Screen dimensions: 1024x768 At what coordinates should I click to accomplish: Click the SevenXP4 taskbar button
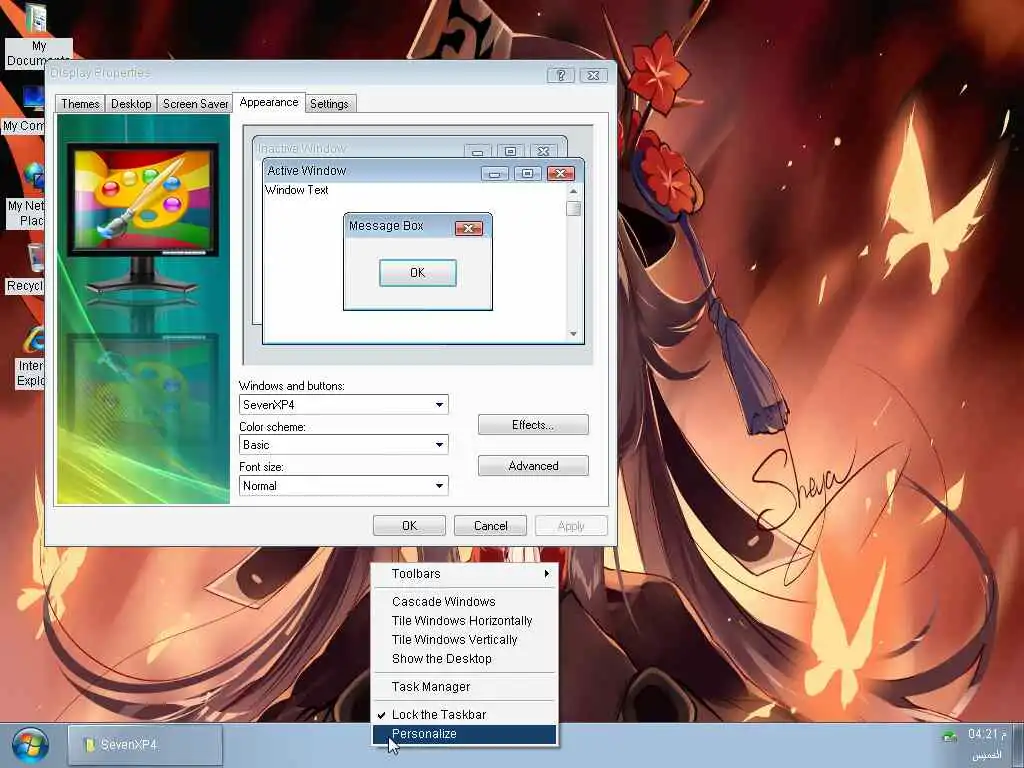[145, 744]
